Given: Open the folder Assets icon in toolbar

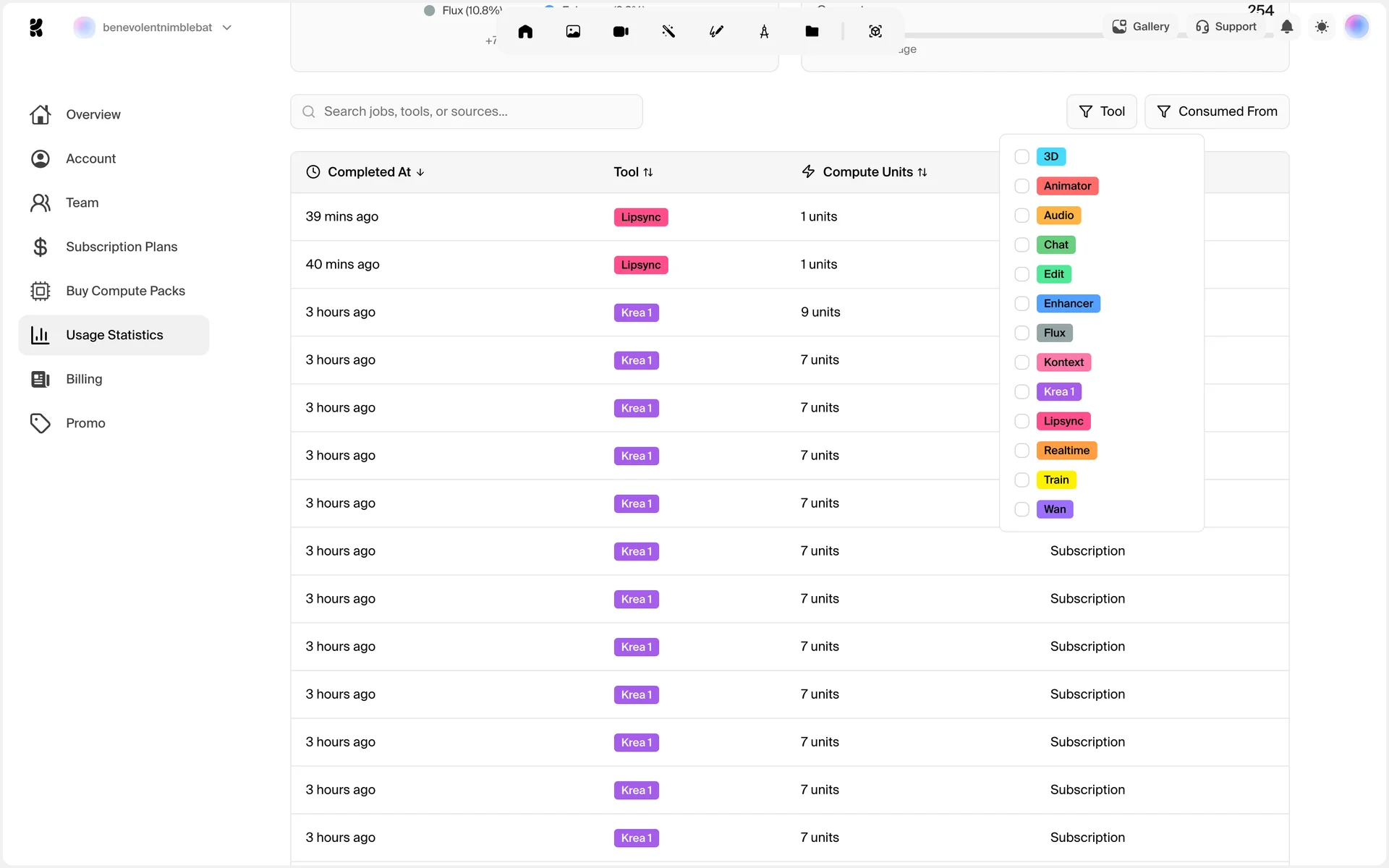Looking at the screenshot, I should point(812,31).
